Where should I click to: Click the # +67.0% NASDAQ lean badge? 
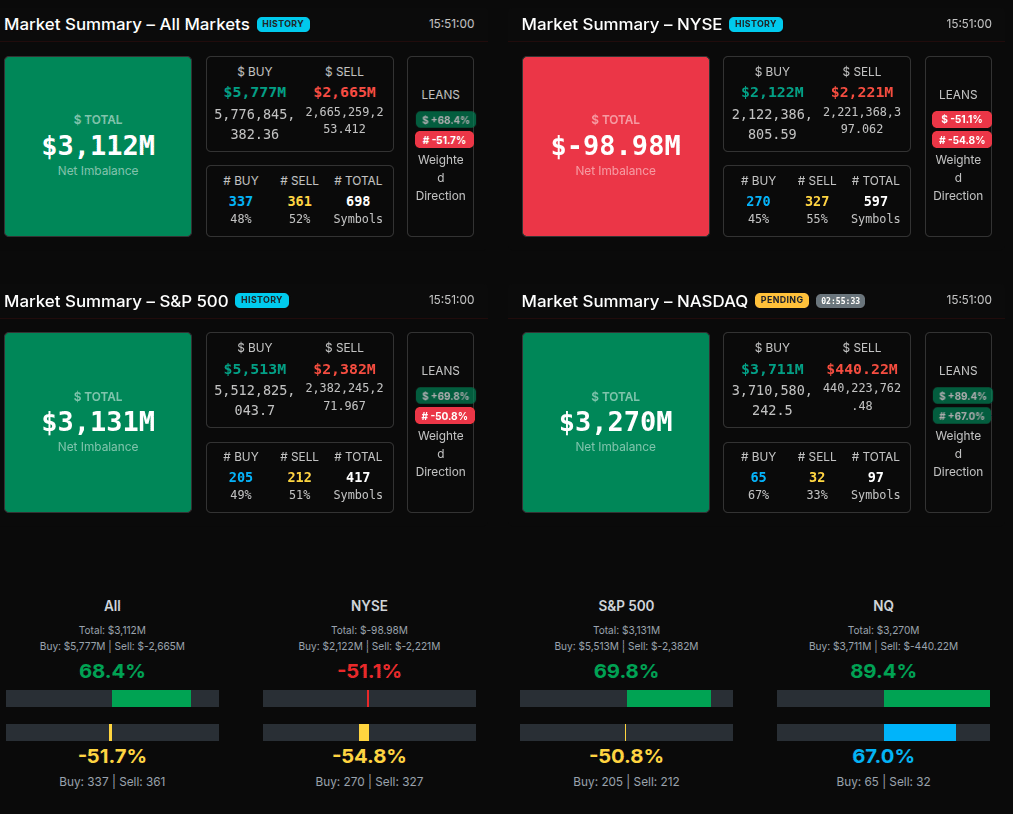962,416
